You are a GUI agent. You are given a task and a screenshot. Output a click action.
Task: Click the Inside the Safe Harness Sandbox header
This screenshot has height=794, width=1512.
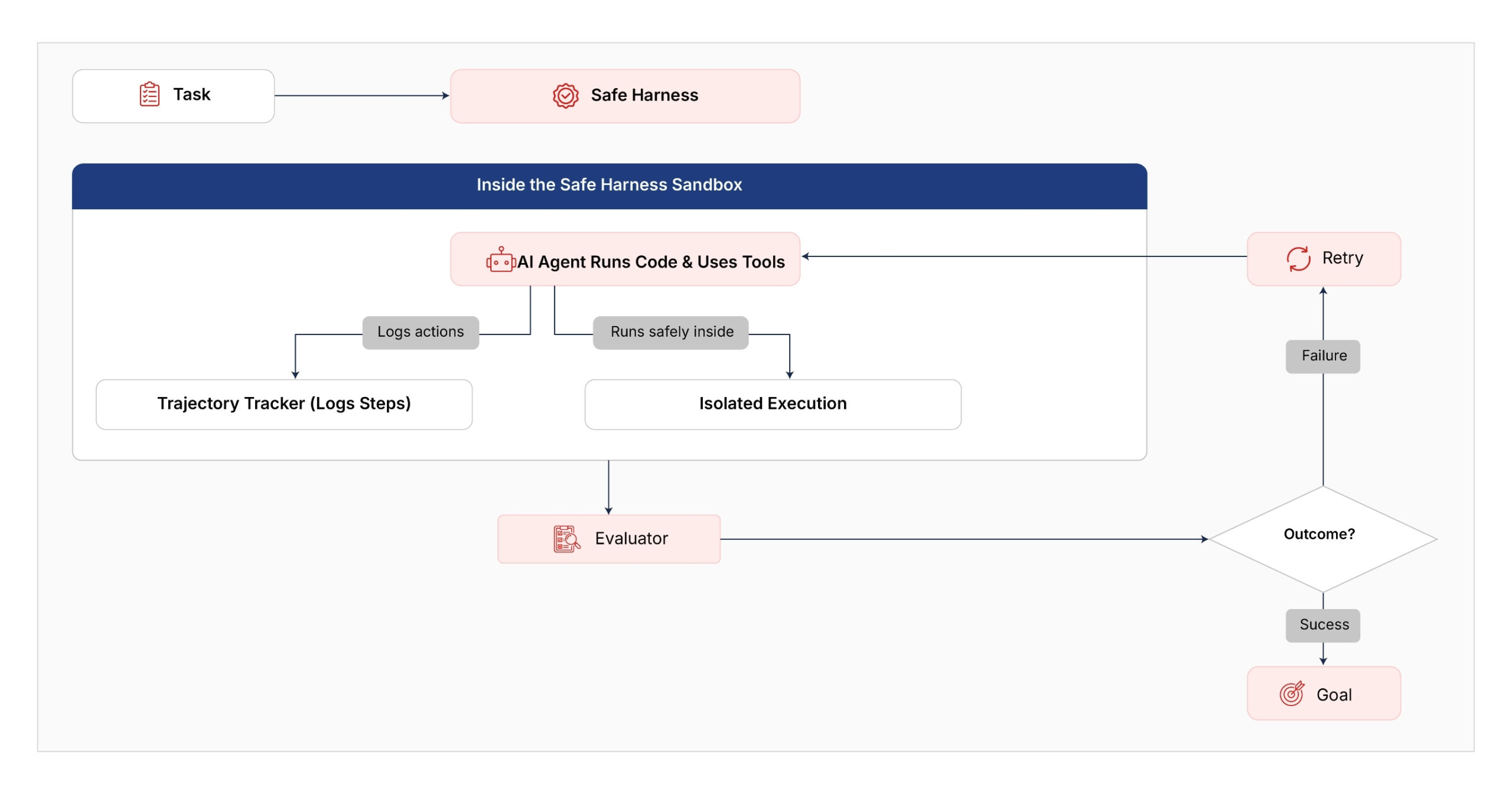point(610,186)
